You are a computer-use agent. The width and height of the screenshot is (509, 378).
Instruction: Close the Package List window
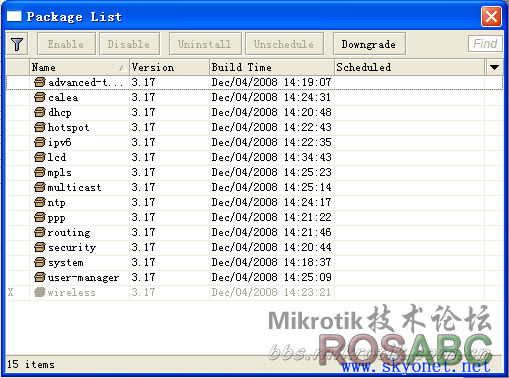(x=491, y=16)
